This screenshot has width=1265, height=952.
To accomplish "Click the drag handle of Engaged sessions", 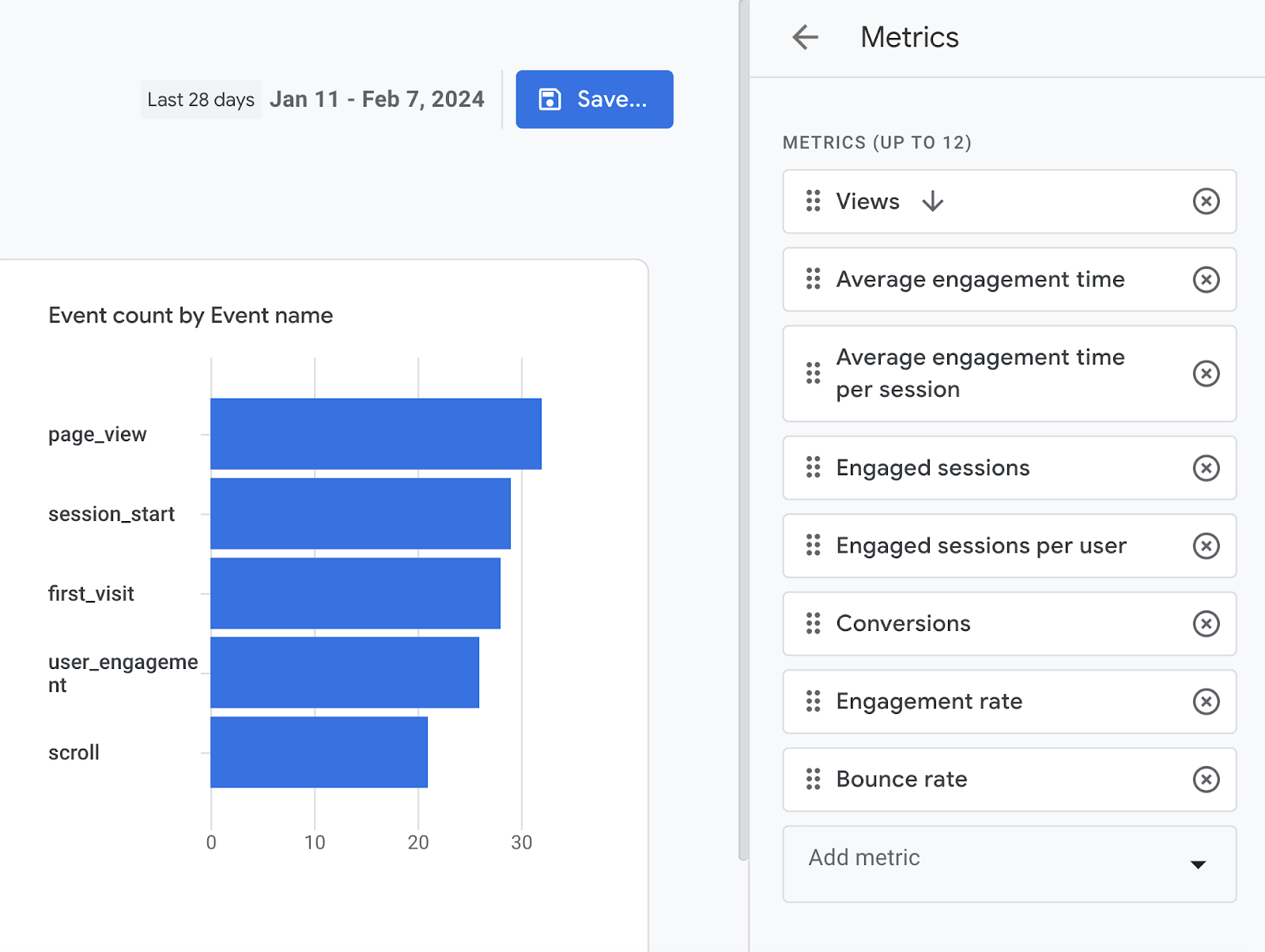I will click(813, 468).
